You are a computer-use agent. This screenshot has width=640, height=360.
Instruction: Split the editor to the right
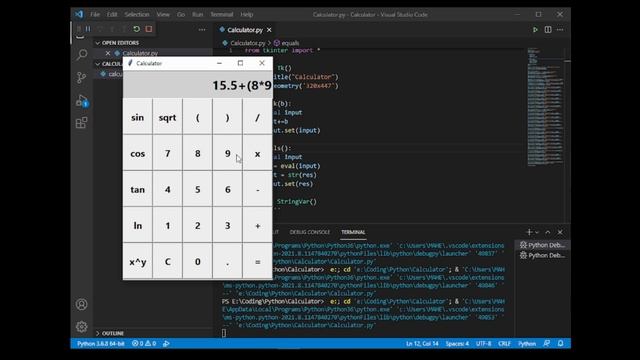(548, 30)
